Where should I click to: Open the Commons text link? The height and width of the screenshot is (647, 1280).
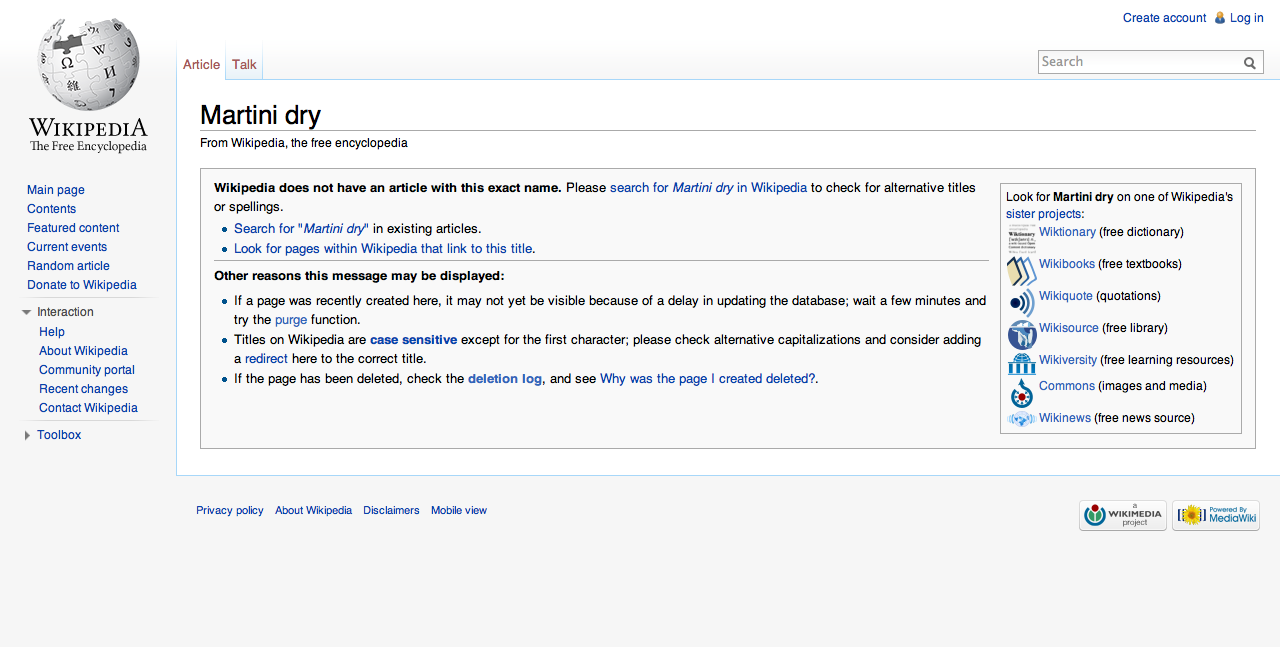coord(1067,386)
